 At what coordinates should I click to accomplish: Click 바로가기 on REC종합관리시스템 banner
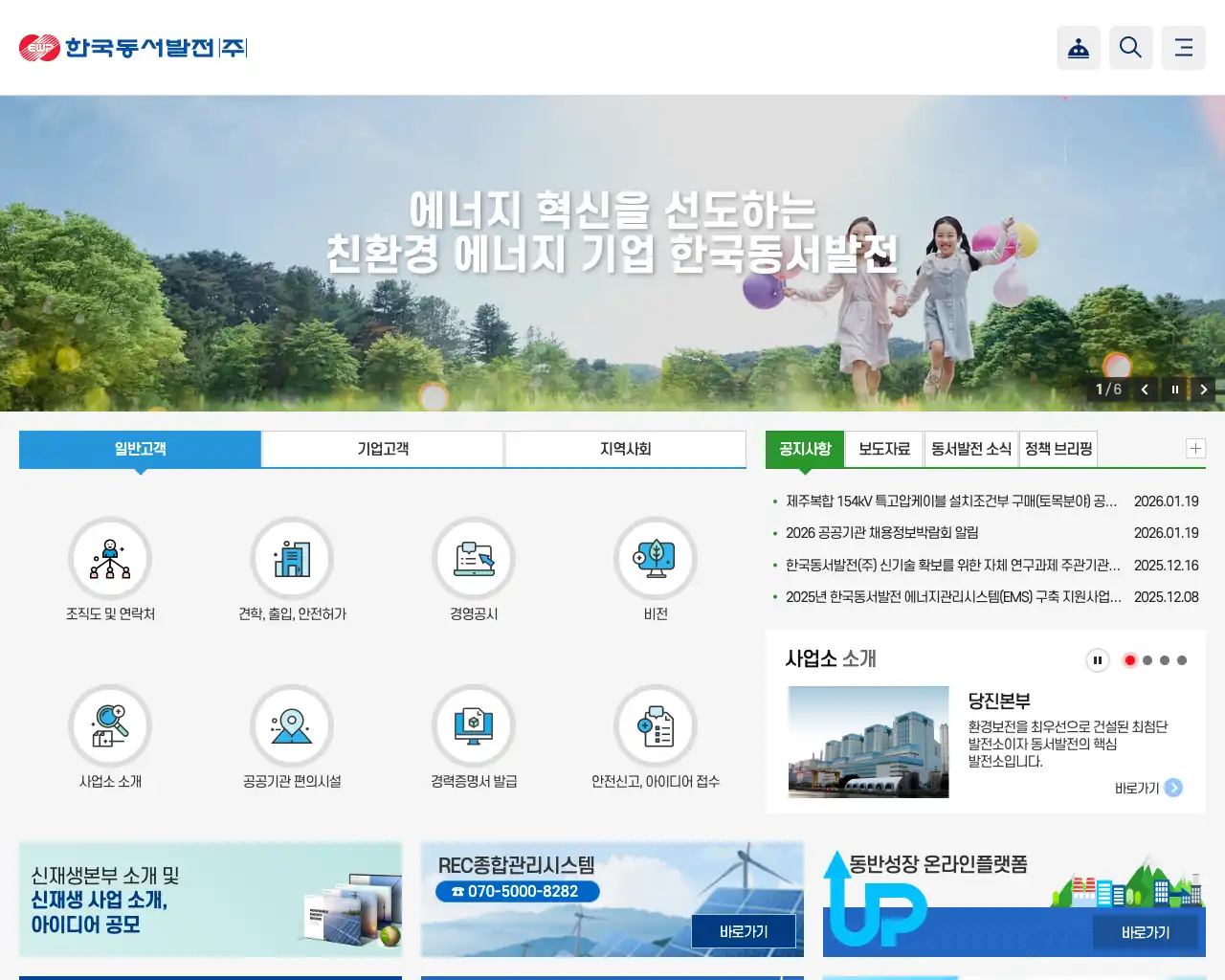point(745,930)
